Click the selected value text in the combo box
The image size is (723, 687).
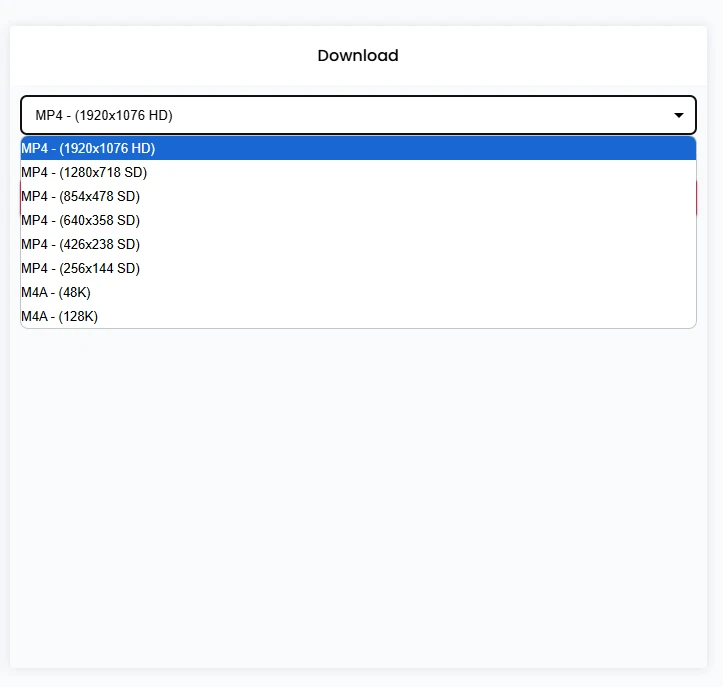pos(104,116)
